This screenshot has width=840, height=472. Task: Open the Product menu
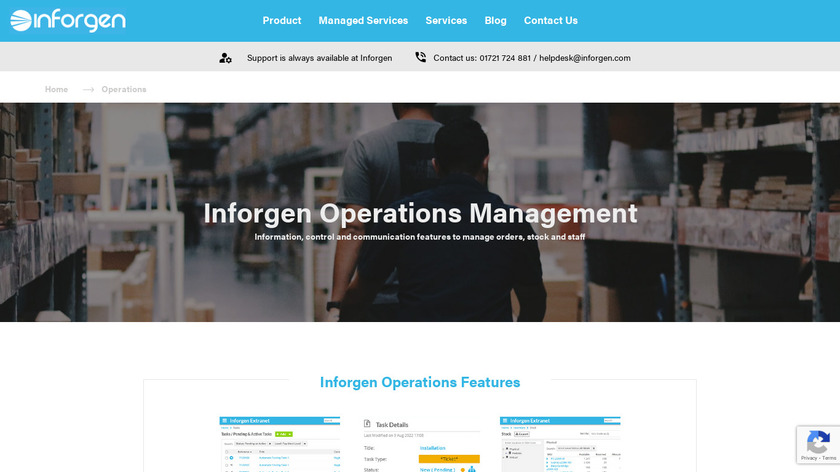coord(282,20)
